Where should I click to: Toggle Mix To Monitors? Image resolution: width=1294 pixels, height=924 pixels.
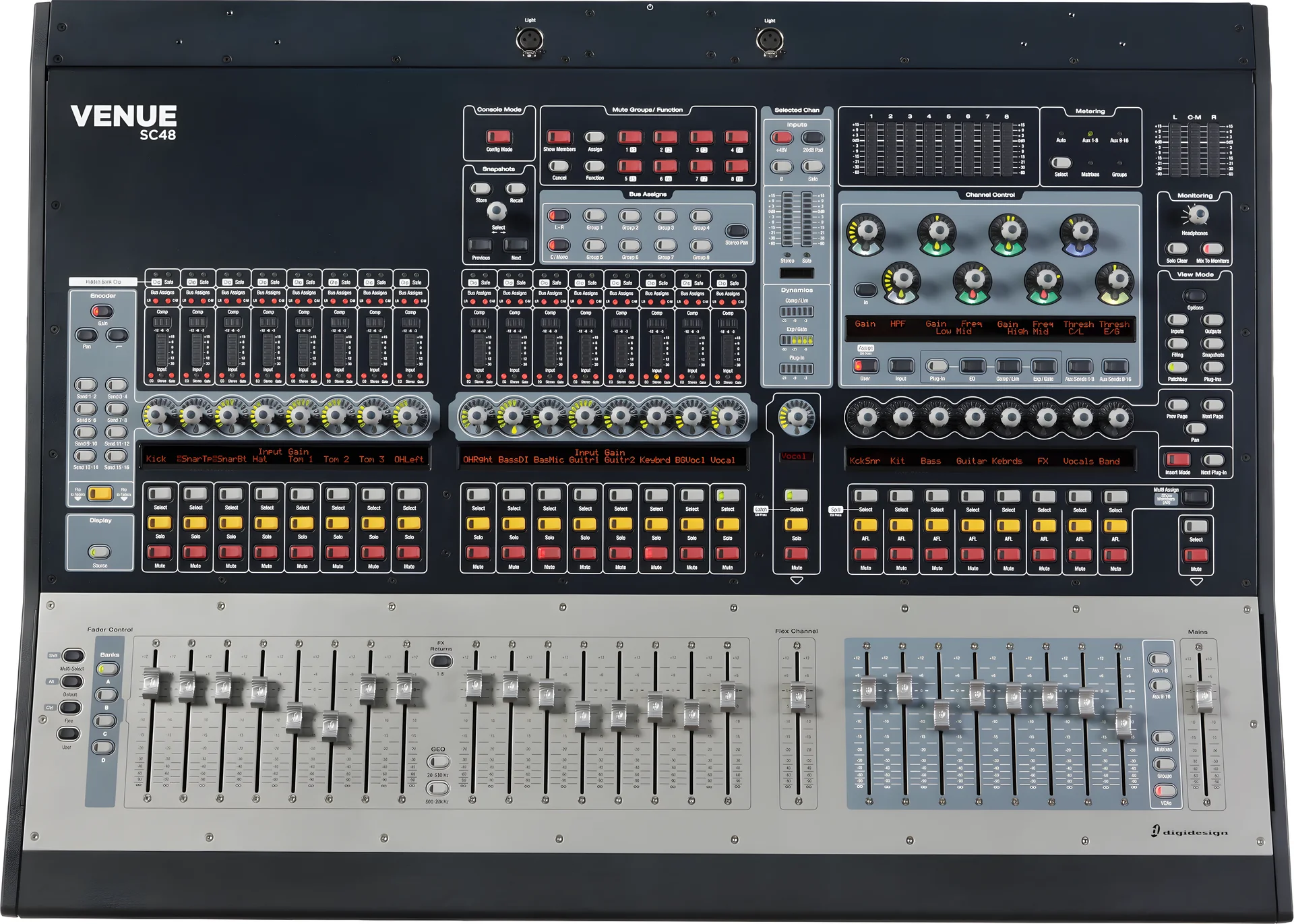1212,249
